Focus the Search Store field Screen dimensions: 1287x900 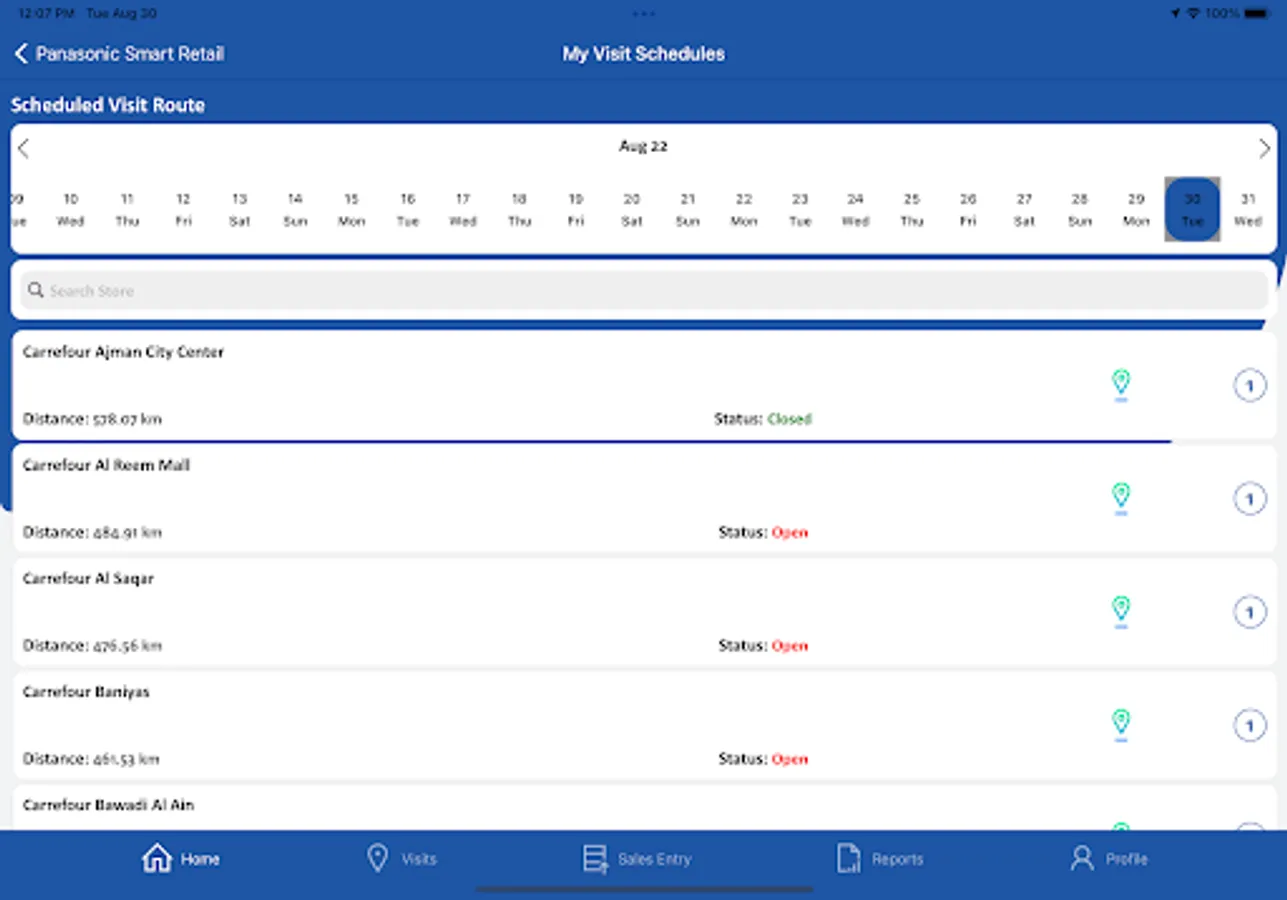pyautogui.click(x=644, y=291)
